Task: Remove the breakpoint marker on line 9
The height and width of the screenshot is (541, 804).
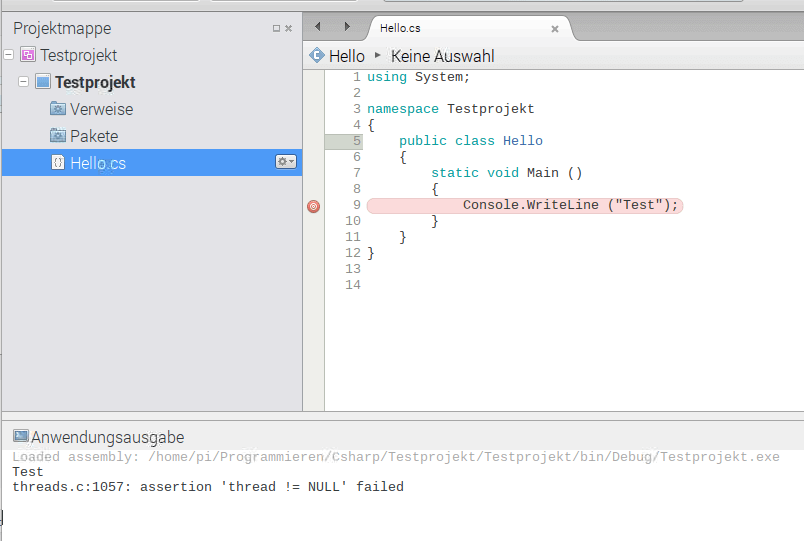Action: [313, 206]
